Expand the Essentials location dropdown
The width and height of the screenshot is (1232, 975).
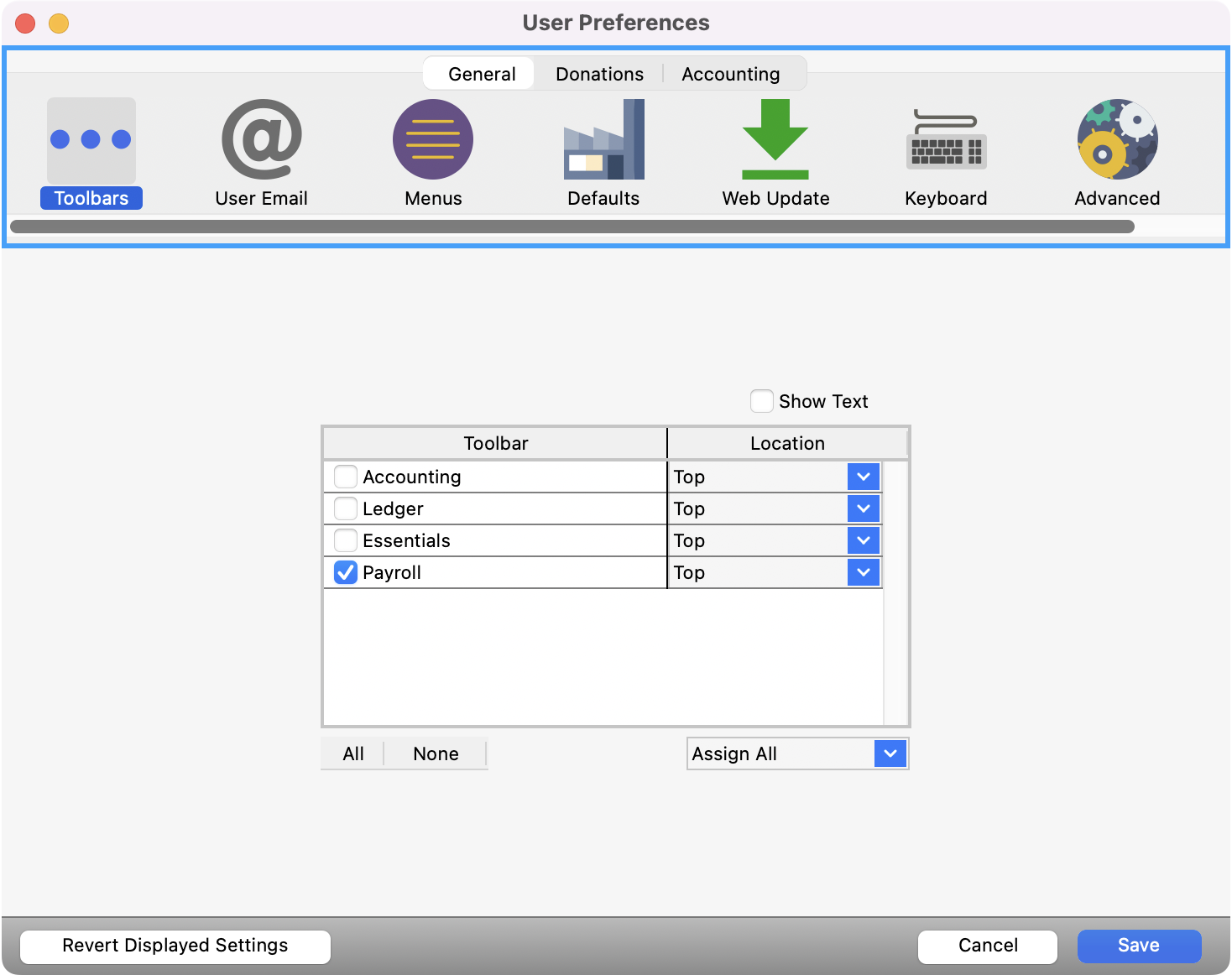863,540
